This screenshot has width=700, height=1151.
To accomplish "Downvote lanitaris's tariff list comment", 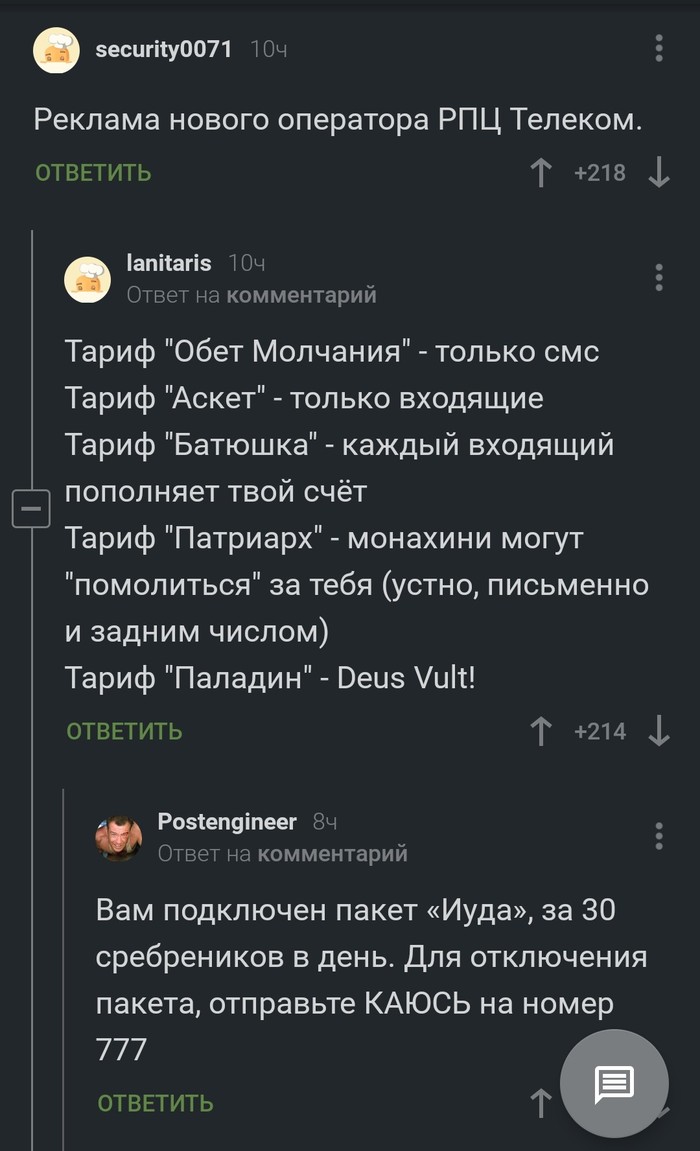I will coord(658,732).
